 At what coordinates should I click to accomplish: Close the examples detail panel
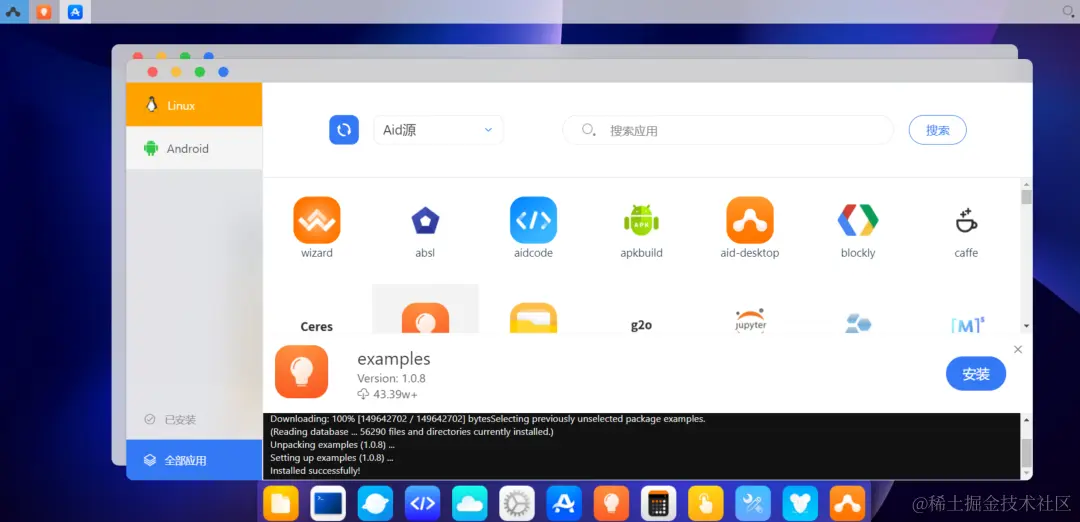click(1018, 349)
